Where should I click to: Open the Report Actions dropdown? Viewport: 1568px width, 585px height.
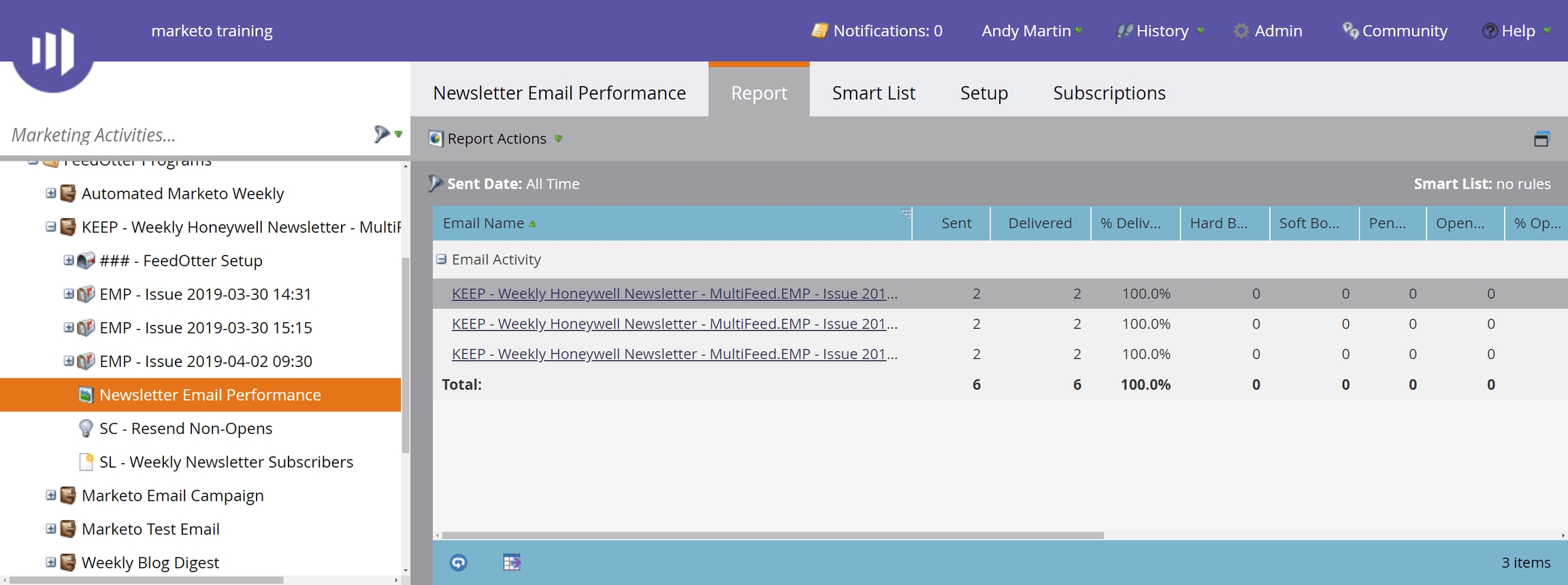(x=496, y=139)
